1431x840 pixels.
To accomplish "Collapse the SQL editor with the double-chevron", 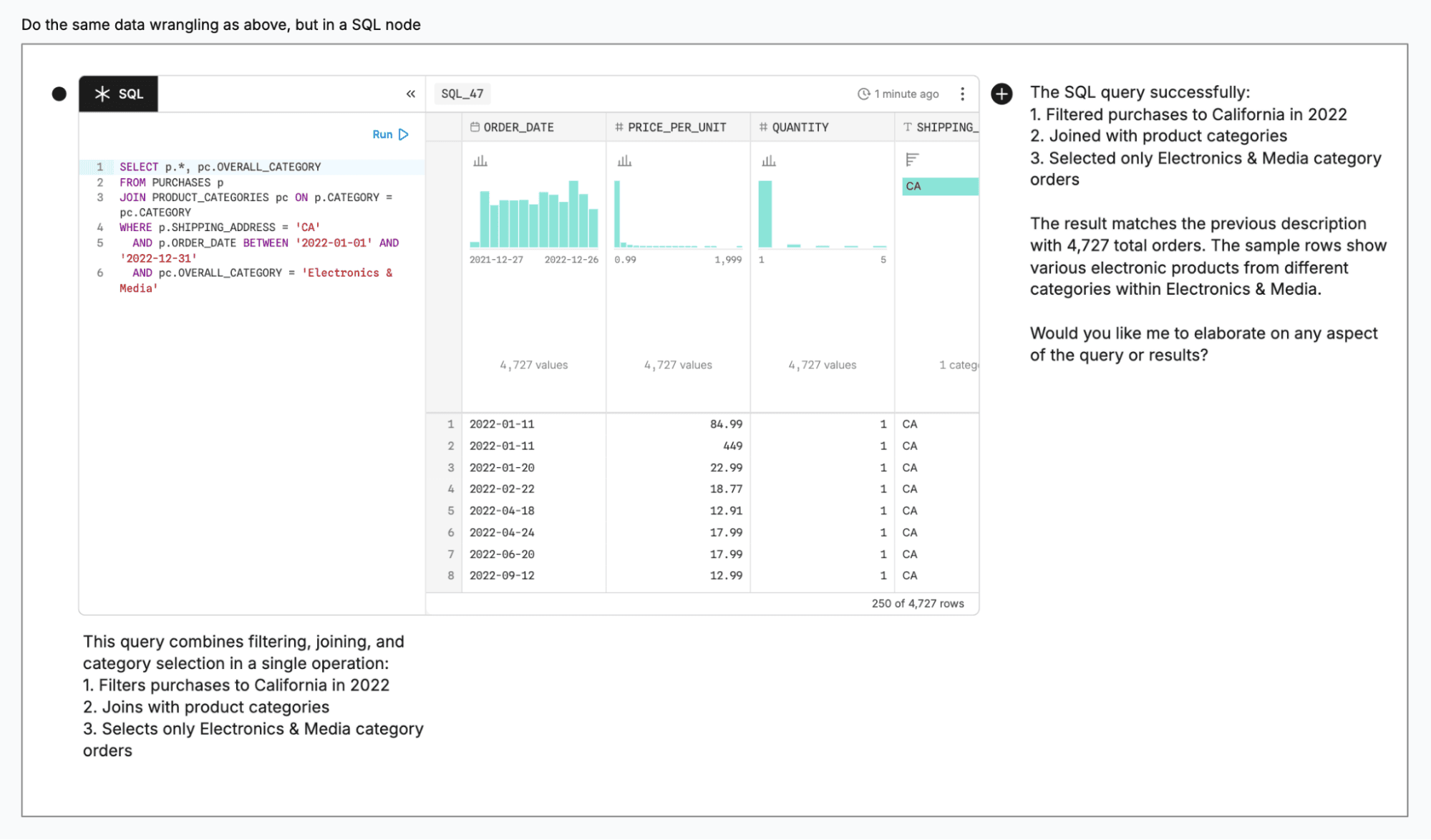I will [410, 93].
